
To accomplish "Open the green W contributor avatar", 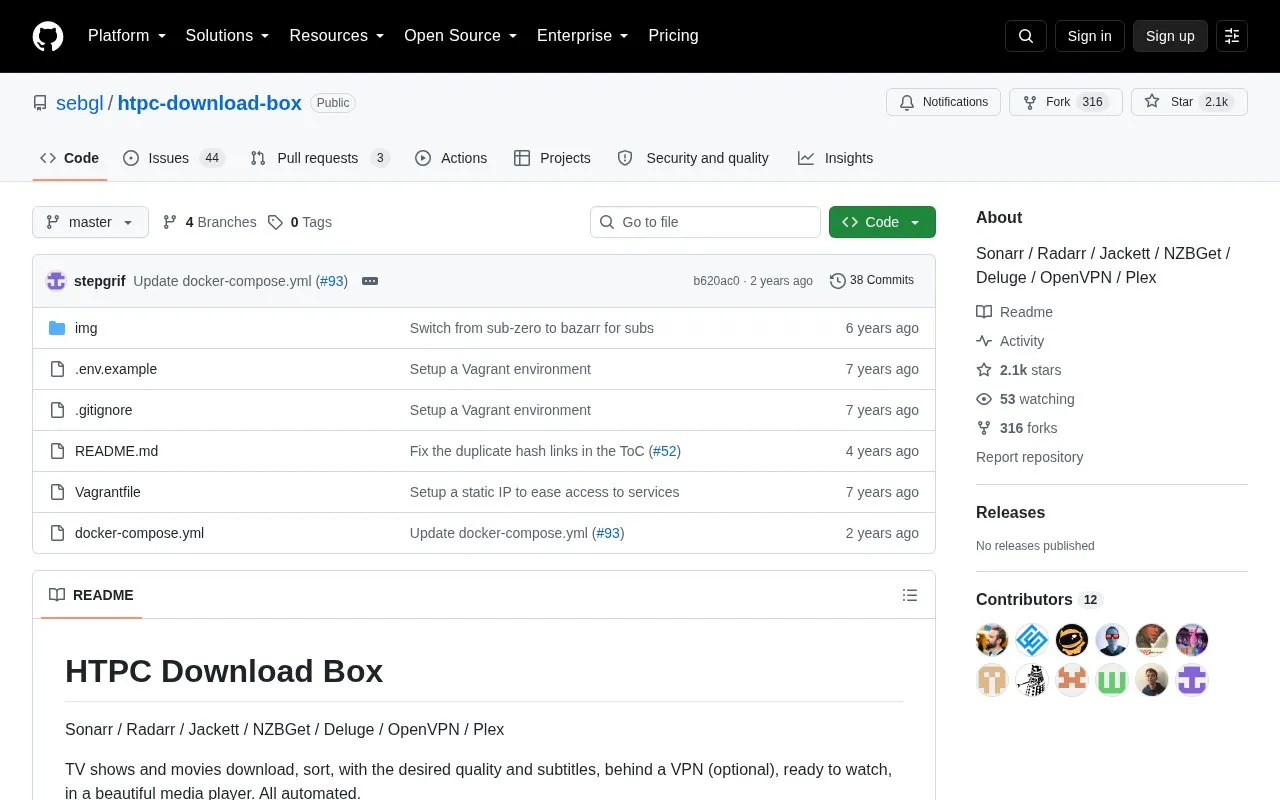I will (x=1112, y=680).
